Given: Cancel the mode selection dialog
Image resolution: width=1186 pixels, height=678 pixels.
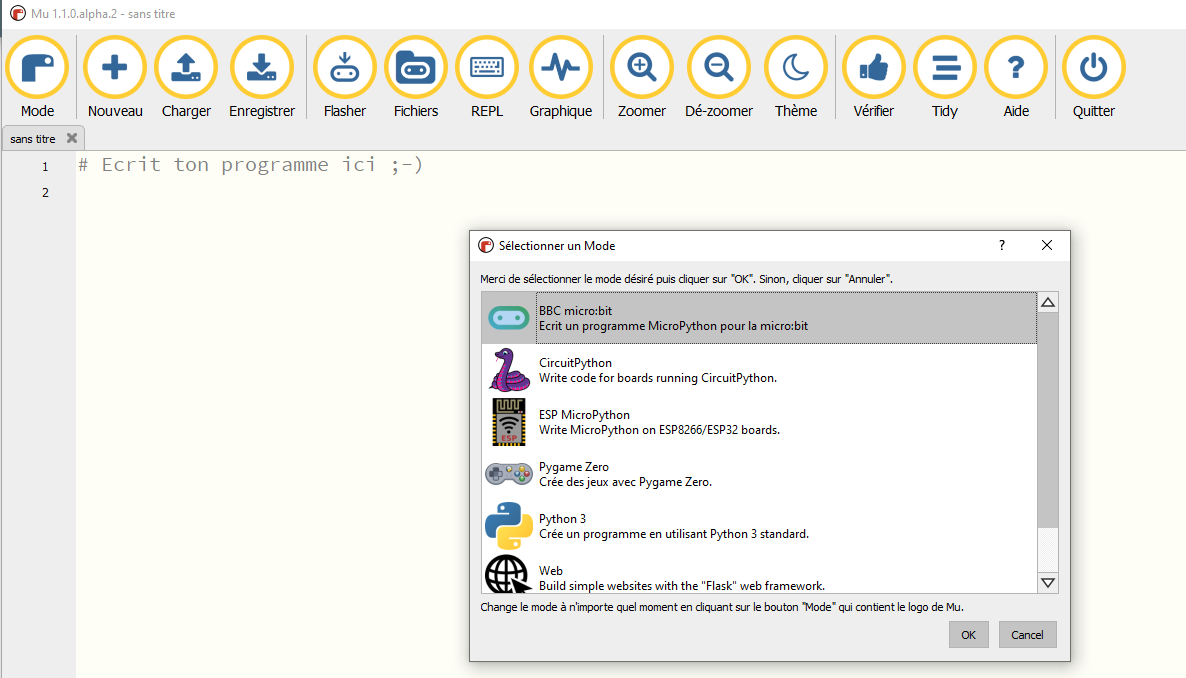Looking at the screenshot, I should pyautogui.click(x=1027, y=635).
